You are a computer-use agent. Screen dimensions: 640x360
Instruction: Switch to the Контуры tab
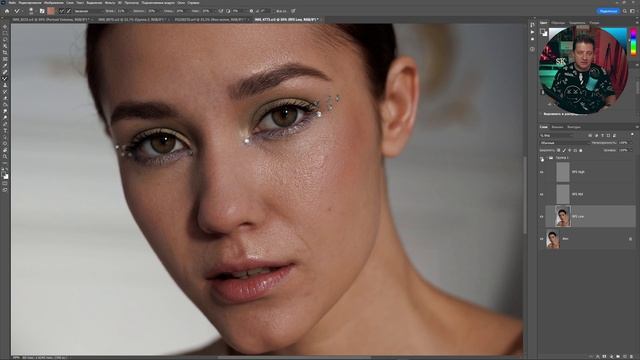(x=574, y=127)
